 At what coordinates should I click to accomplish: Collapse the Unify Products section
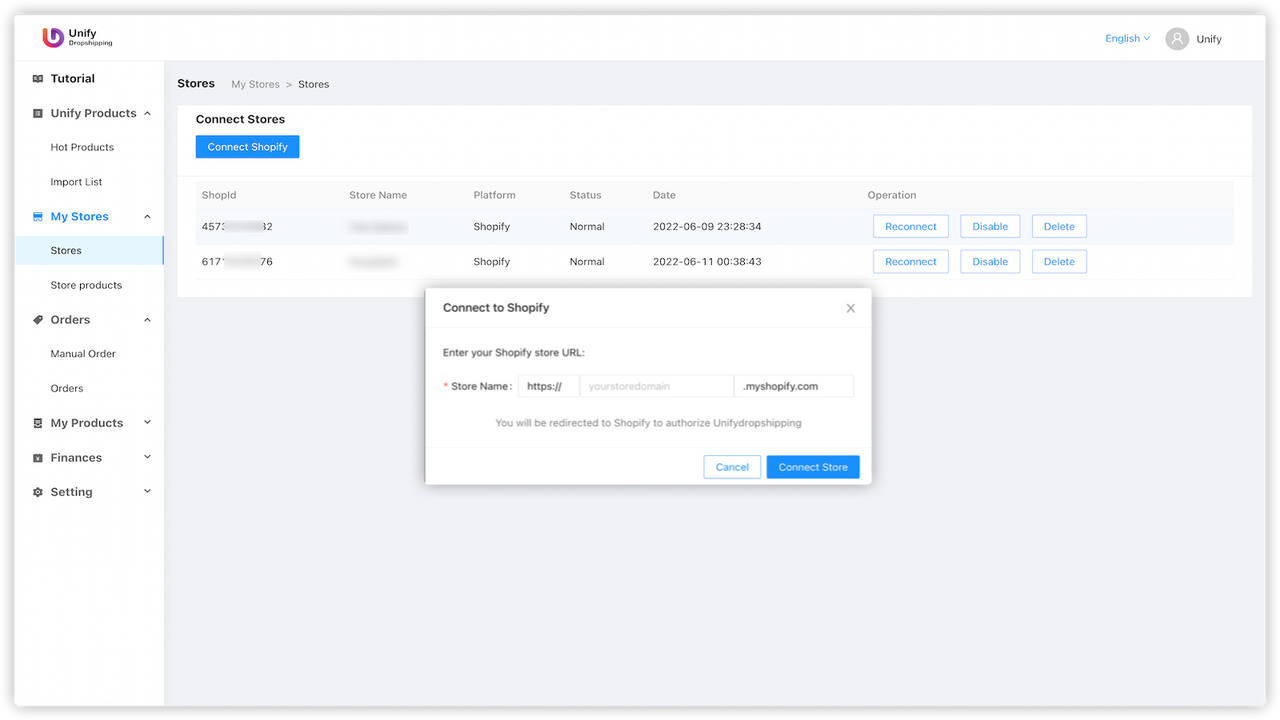(147, 113)
